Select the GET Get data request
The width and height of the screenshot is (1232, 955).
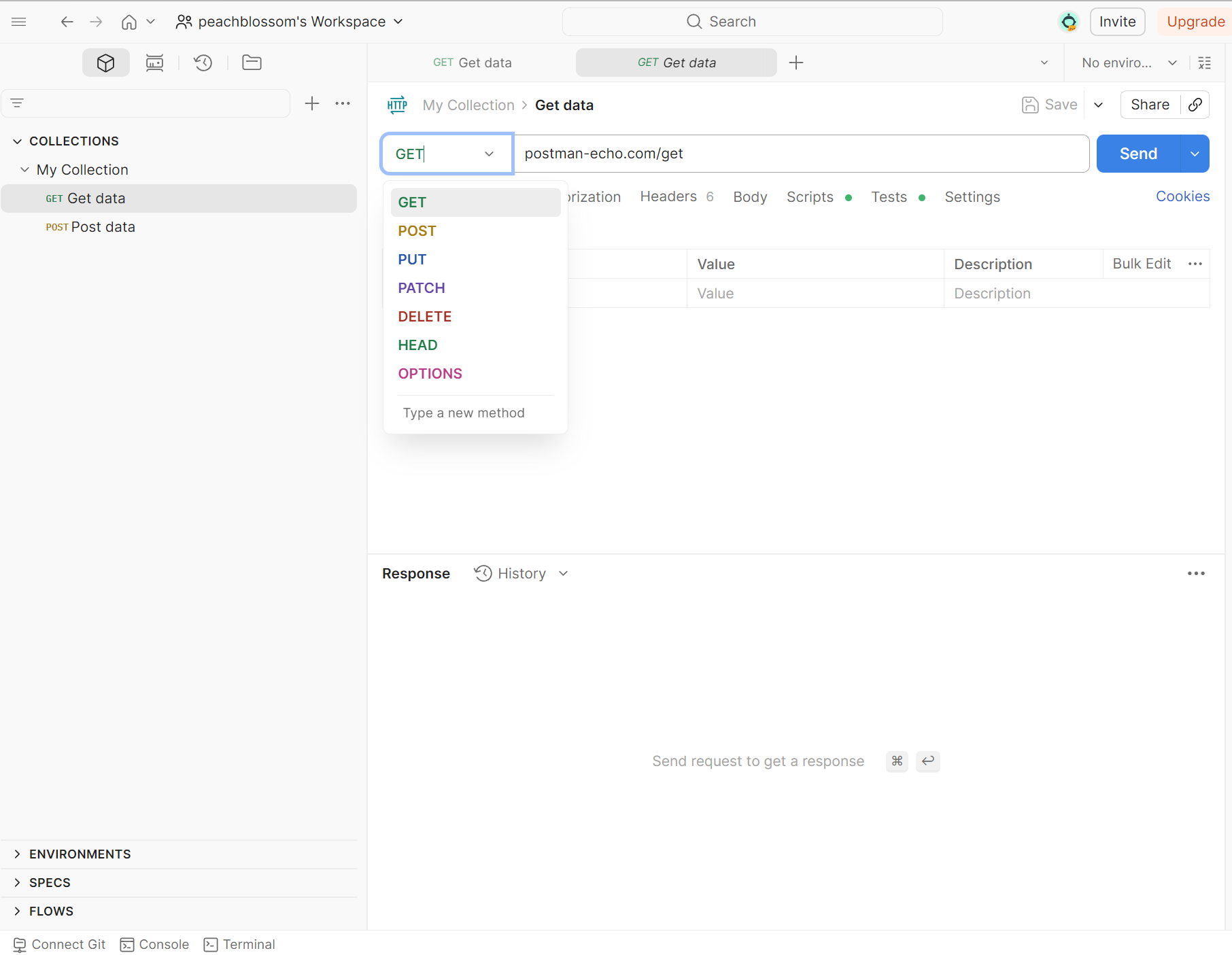179,198
